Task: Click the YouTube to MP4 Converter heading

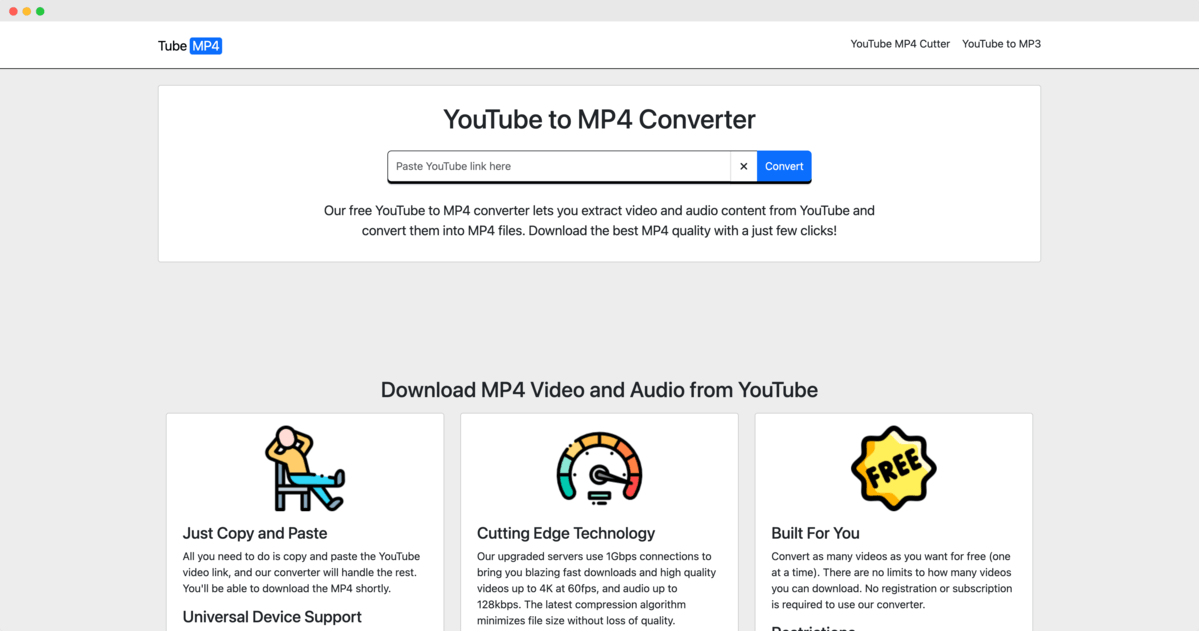Action: click(598, 119)
